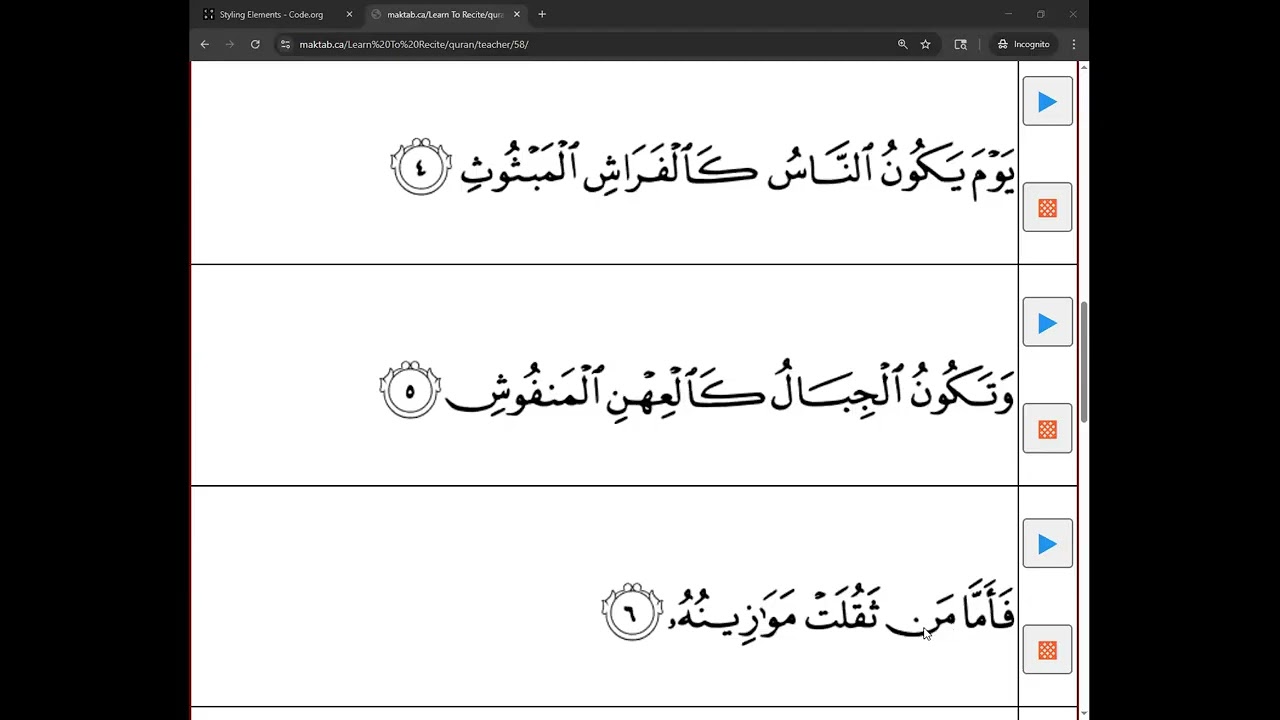Play verse 5 audio with blue play button
The width and height of the screenshot is (1280, 720).
pyautogui.click(x=1047, y=323)
